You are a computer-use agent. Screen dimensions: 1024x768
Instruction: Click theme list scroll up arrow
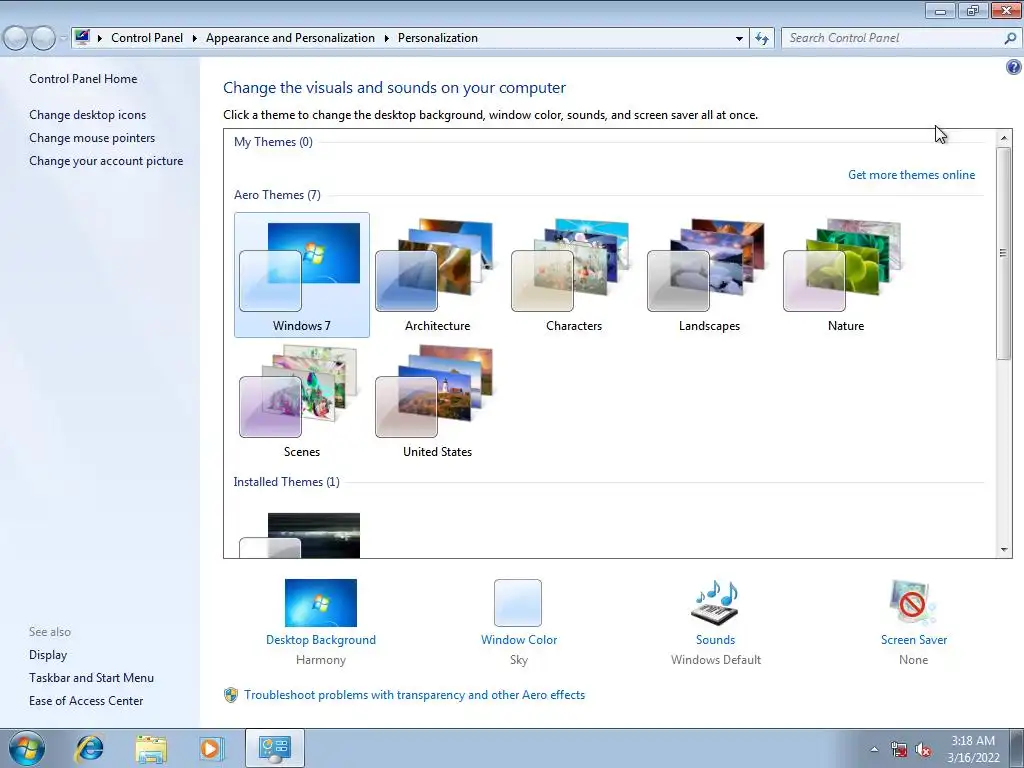click(x=1004, y=138)
